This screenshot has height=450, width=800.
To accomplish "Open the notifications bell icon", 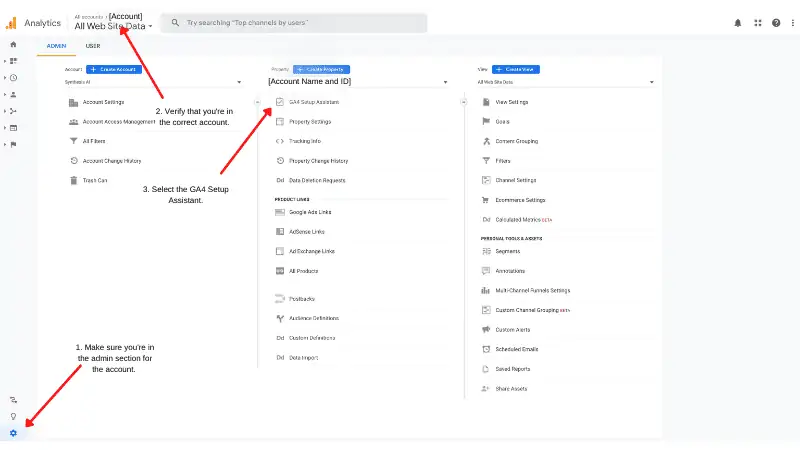I will [738, 23].
